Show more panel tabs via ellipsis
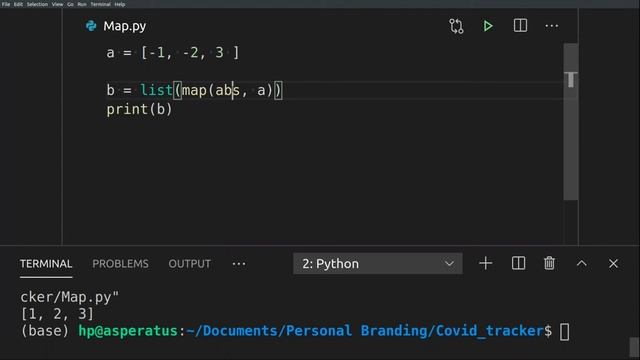This screenshot has width=640, height=360. coord(239,264)
